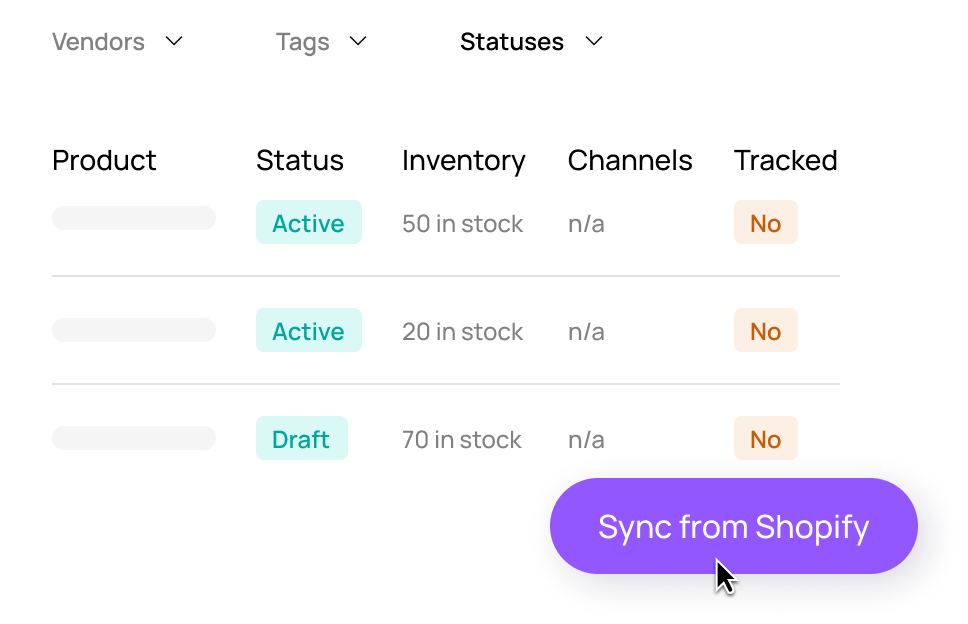Viewport: 968px width, 624px height.
Task: Click the product name placeholder in the first row
Action: [x=133, y=217]
